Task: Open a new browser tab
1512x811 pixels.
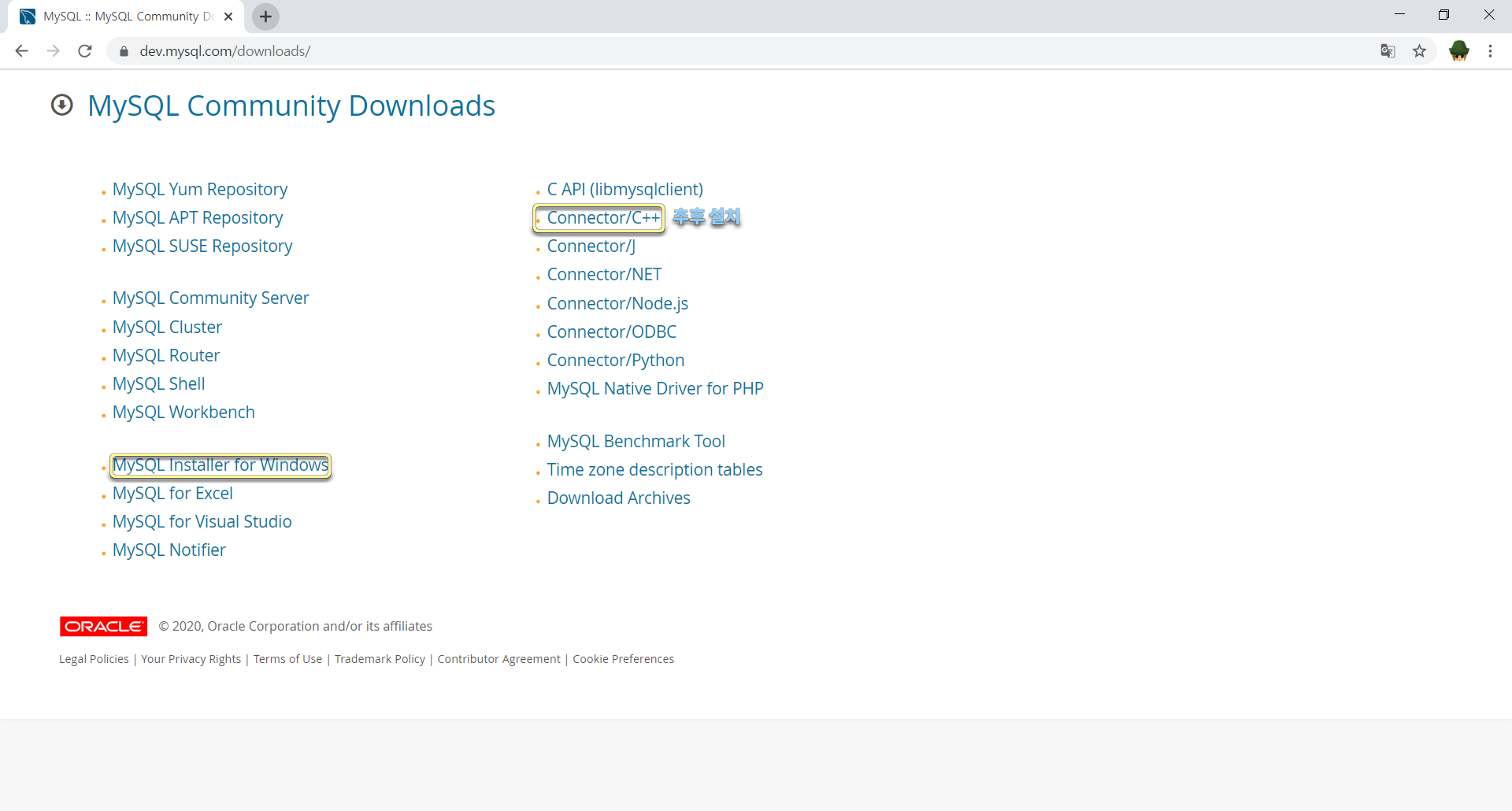Action: coord(266,17)
